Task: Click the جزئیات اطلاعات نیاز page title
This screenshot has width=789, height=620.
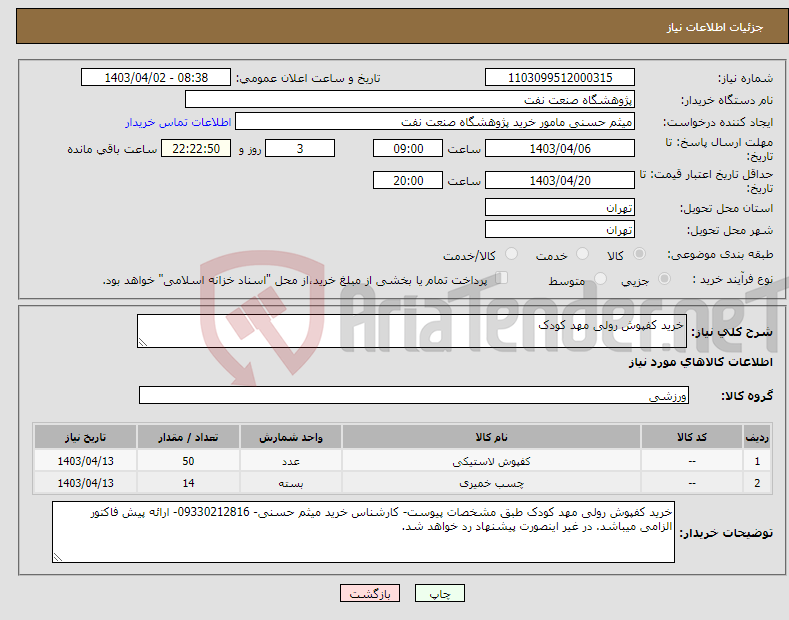Action: click(x=715, y=27)
